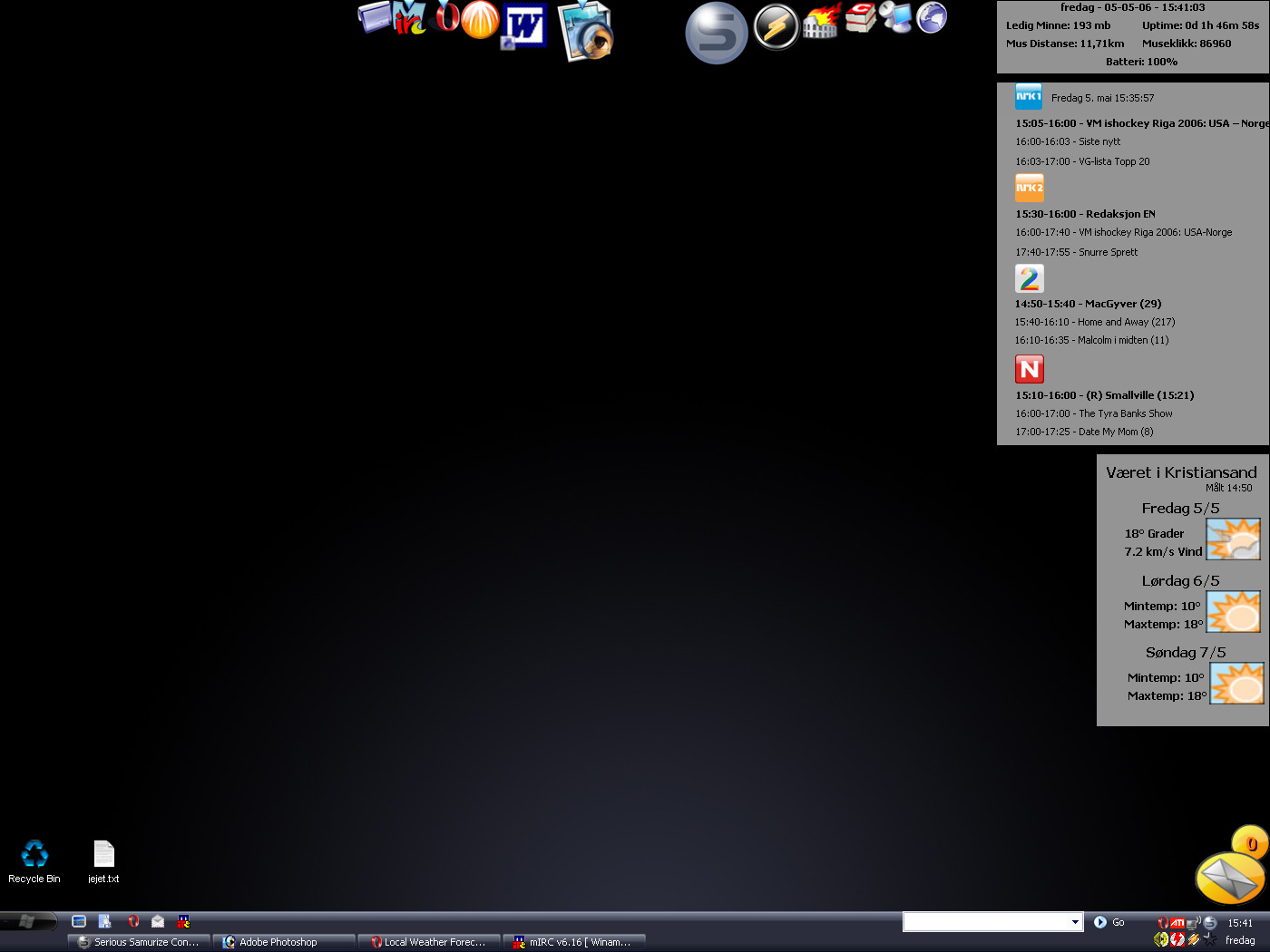Image resolution: width=1270 pixels, height=952 pixels.
Task: Click the Søndag 7/5 weather icon
Action: pyautogui.click(x=1237, y=683)
